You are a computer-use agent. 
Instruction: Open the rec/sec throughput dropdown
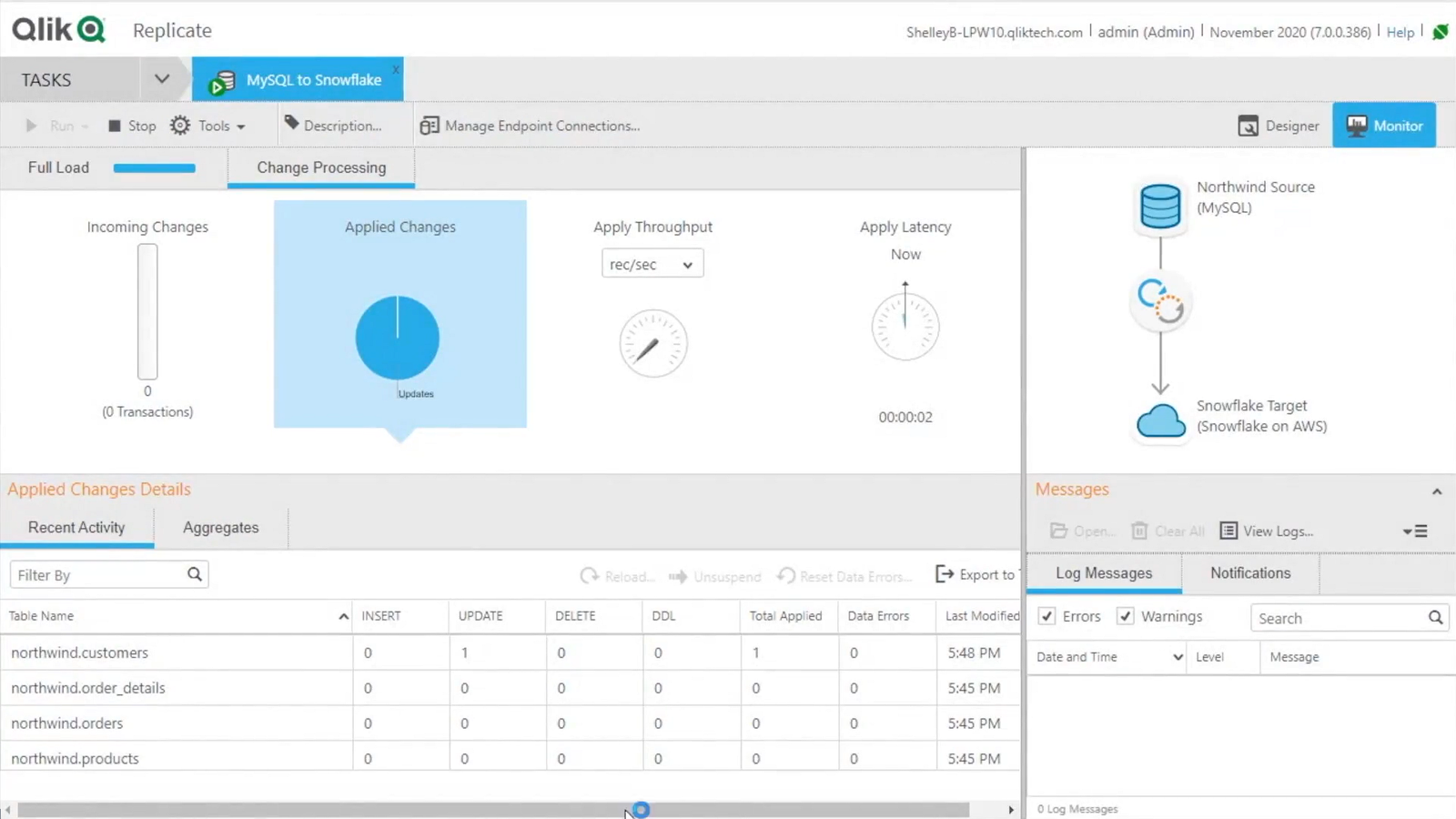[x=652, y=264]
